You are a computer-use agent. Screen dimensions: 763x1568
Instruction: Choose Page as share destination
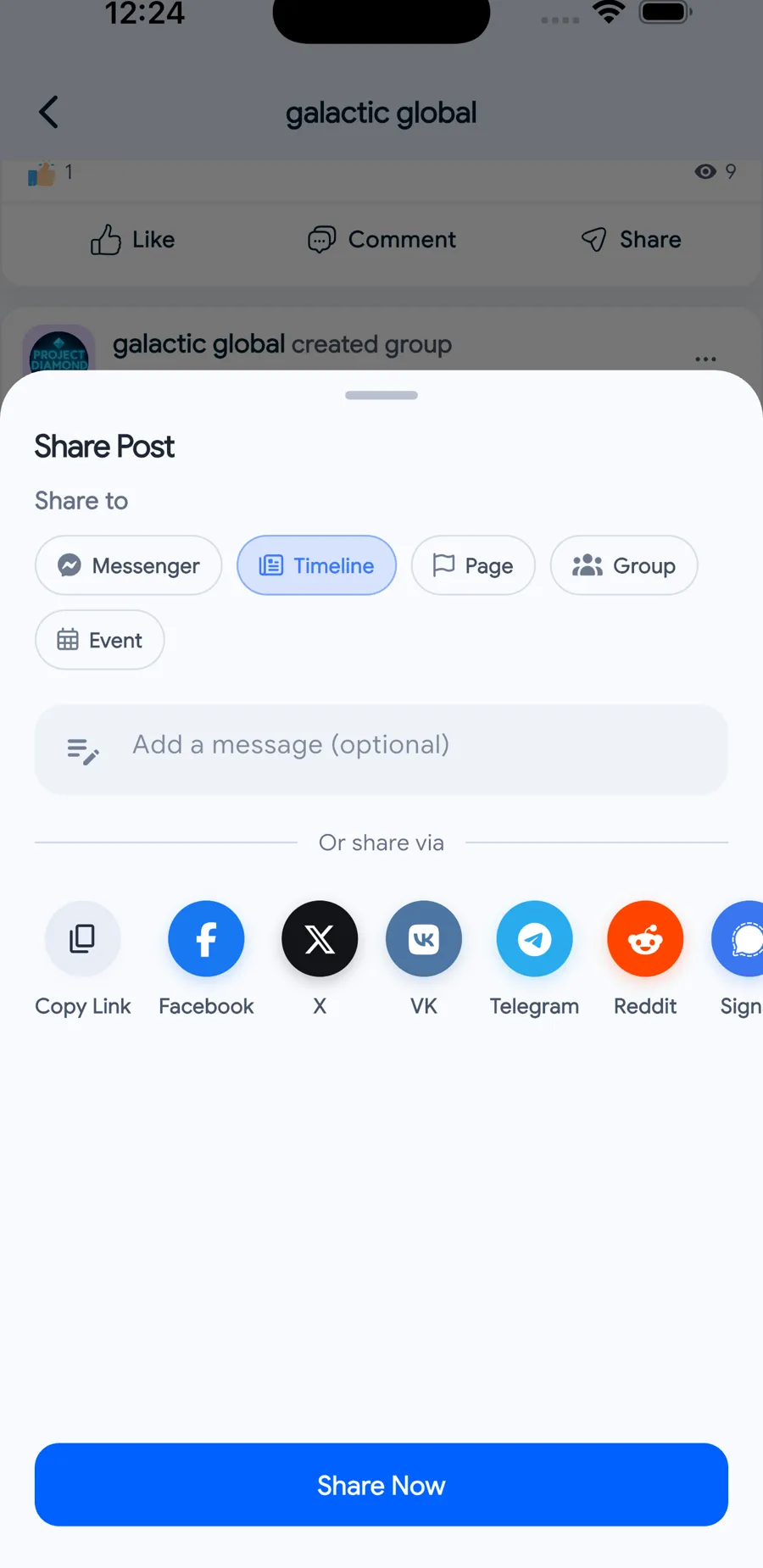(473, 565)
